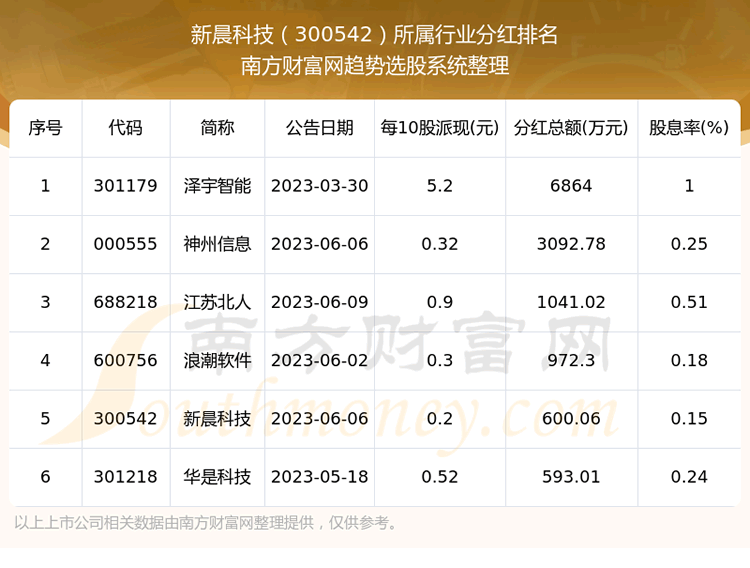Click the 序号 column header
750x568 pixels.
[x=45, y=128]
